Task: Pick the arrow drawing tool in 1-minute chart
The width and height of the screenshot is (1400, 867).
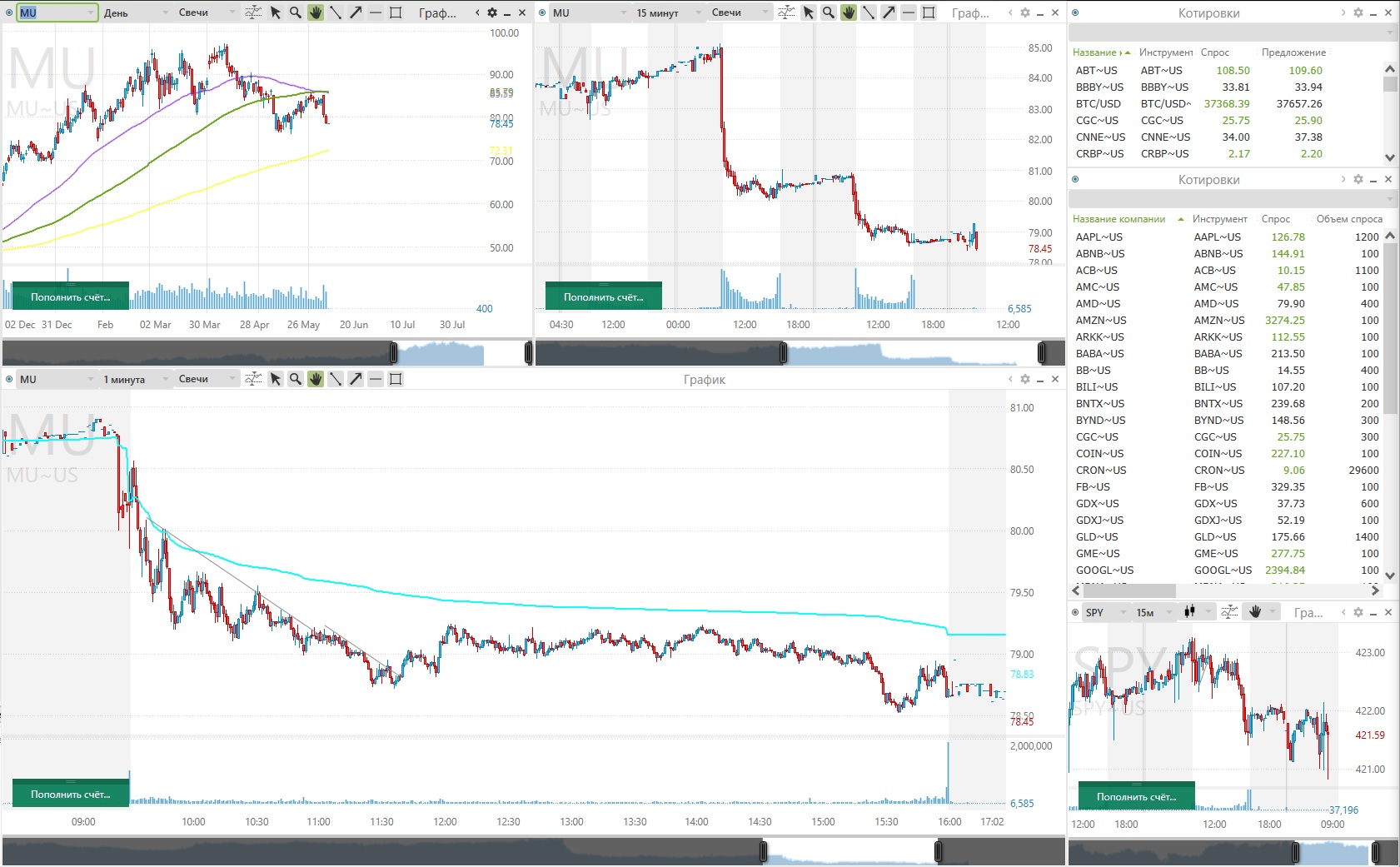Action: [x=356, y=379]
